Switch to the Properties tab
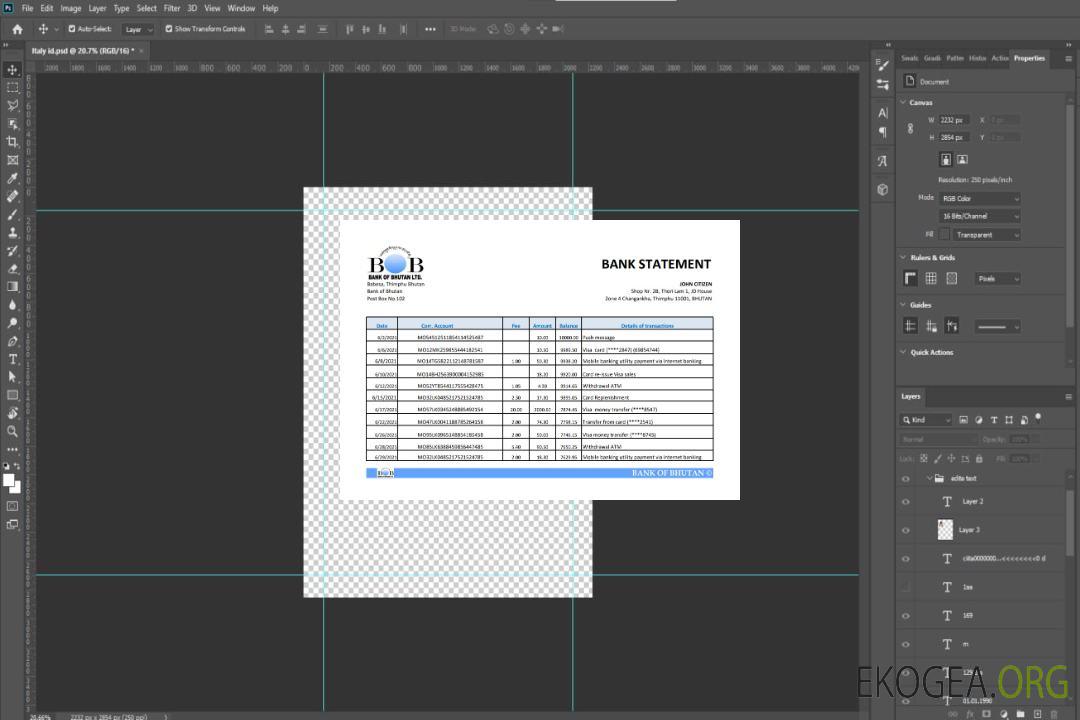 coord(1029,58)
